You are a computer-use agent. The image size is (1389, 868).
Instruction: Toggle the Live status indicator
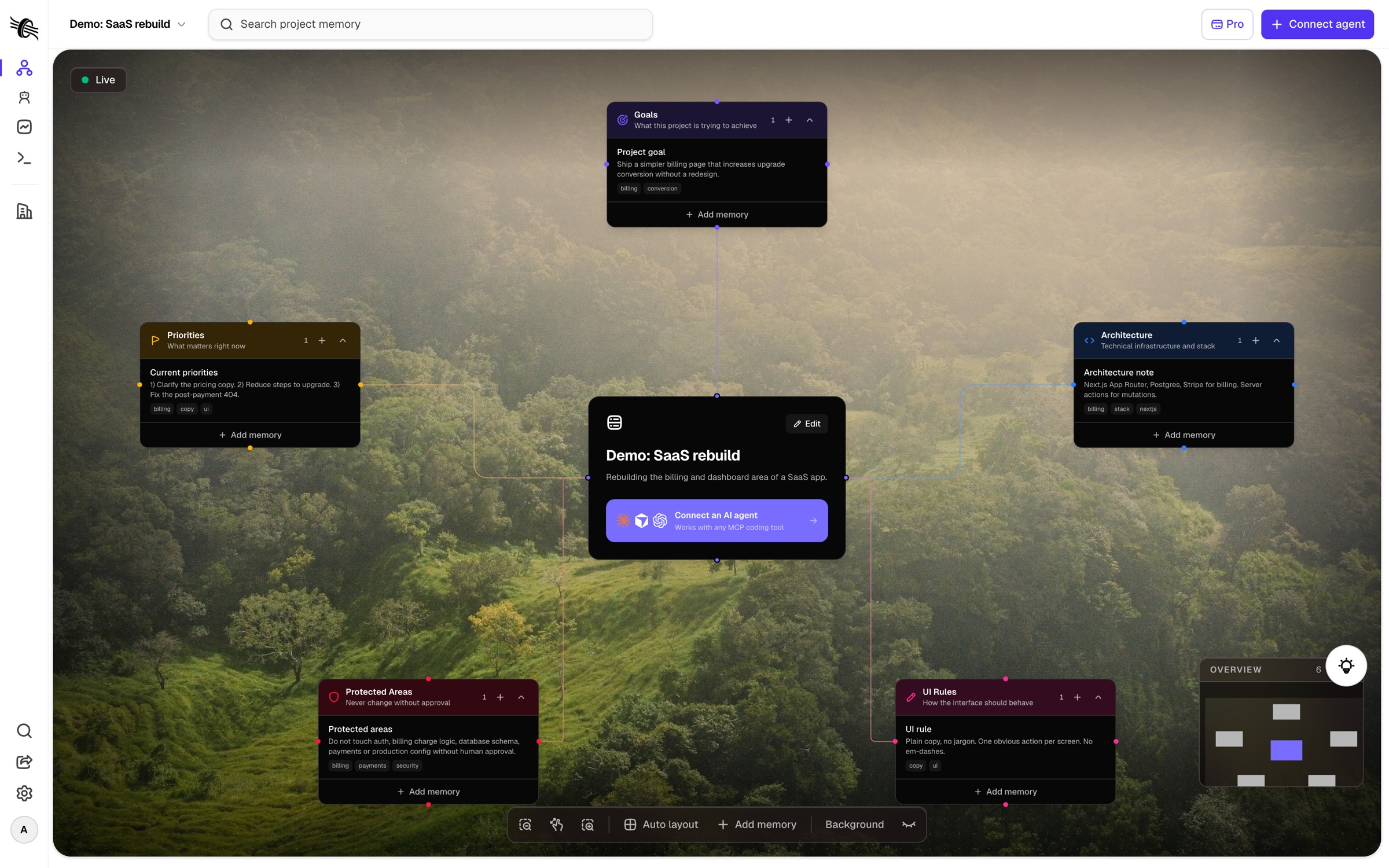[98, 80]
